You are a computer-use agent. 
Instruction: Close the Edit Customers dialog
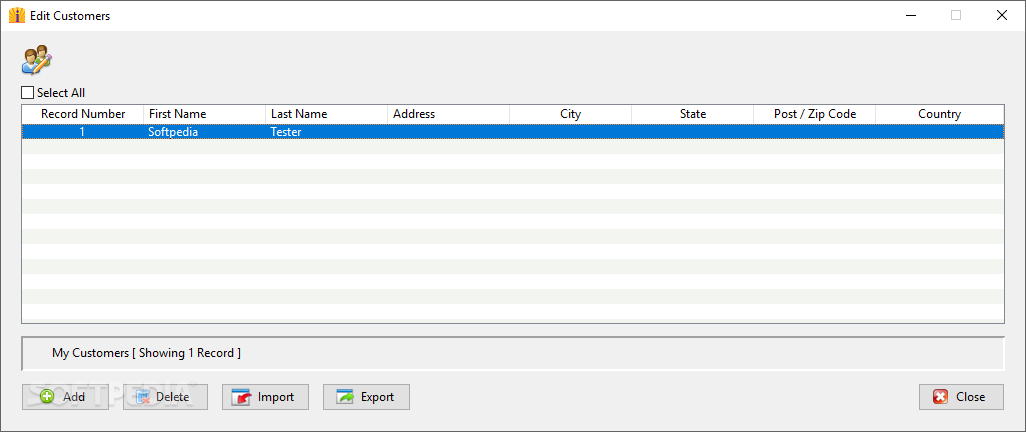961,397
